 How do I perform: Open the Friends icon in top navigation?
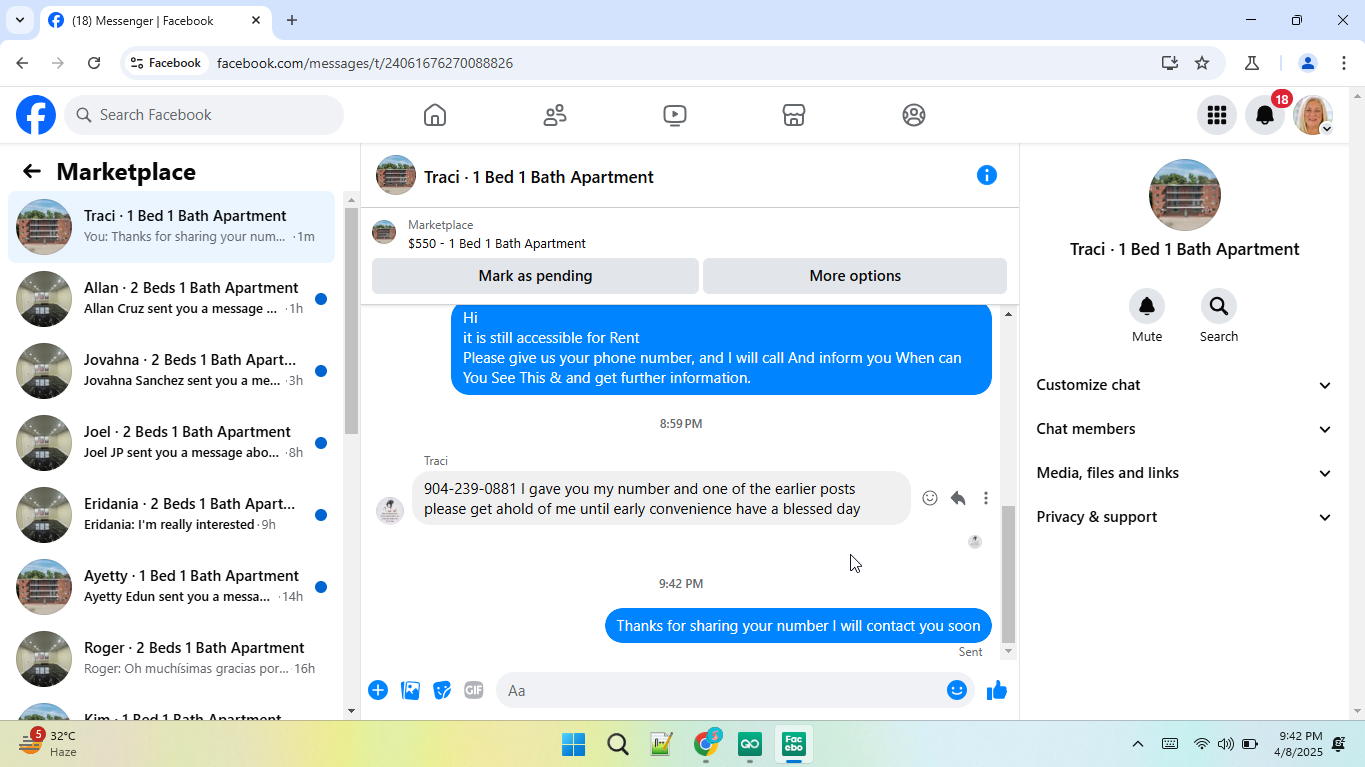[555, 115]
